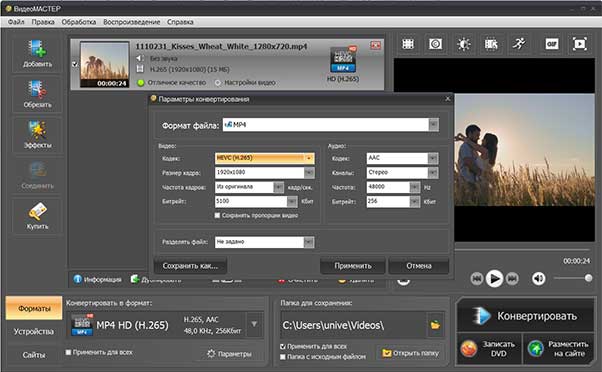Start conversion with Конвертировать button
Screen dimensions: 602x372
pyautogui.click(x=525, y=316)
